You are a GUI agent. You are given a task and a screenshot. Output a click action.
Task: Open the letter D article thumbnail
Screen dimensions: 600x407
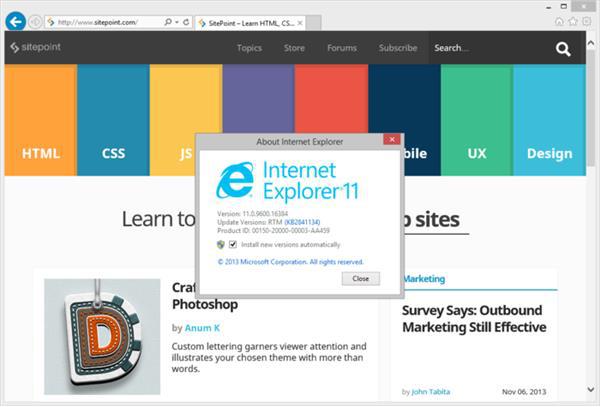point(102,337)
